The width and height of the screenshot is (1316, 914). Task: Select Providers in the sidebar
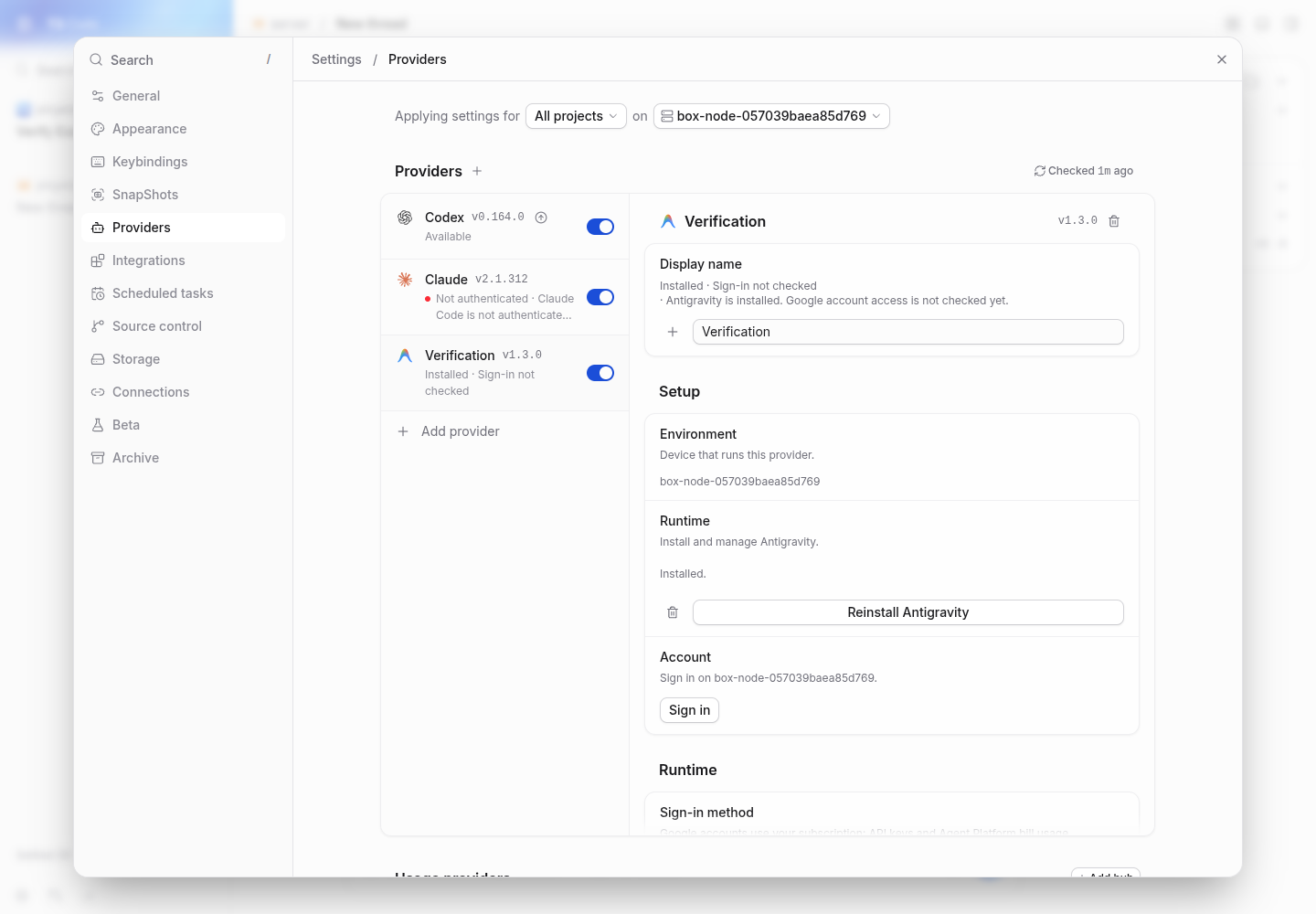pyautogui.click(x=183, y=228)
